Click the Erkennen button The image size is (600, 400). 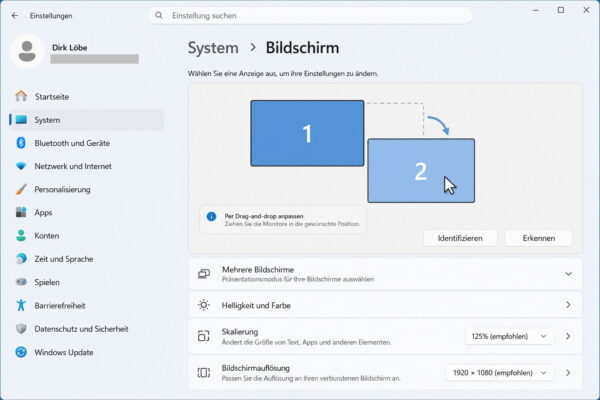(x=538, y=238)
